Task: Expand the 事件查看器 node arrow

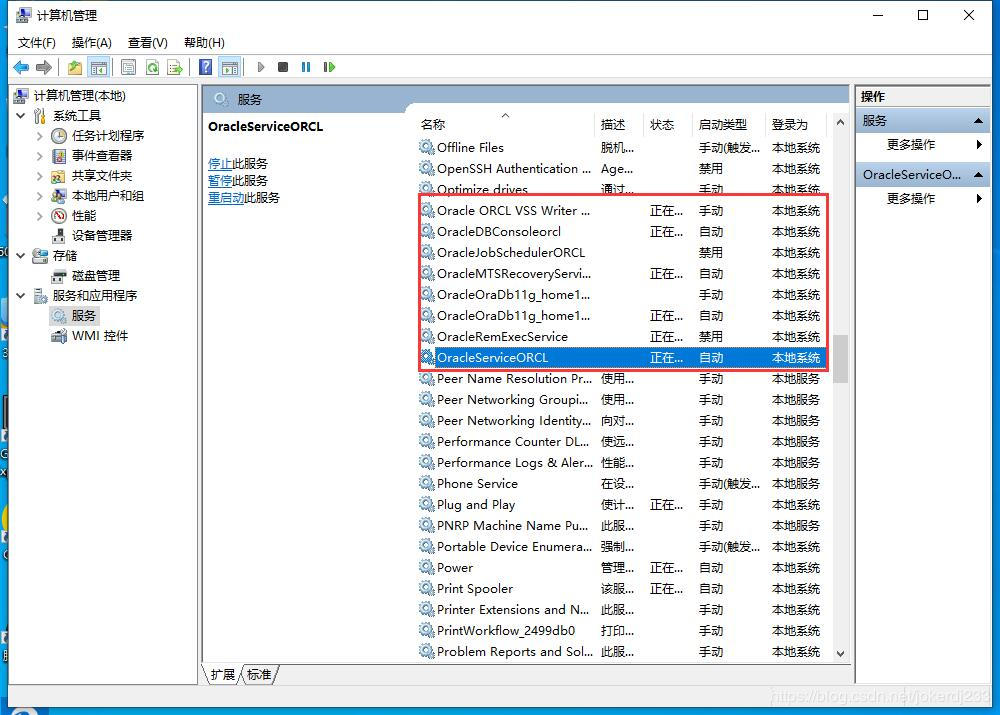Action: coord(40,156)
